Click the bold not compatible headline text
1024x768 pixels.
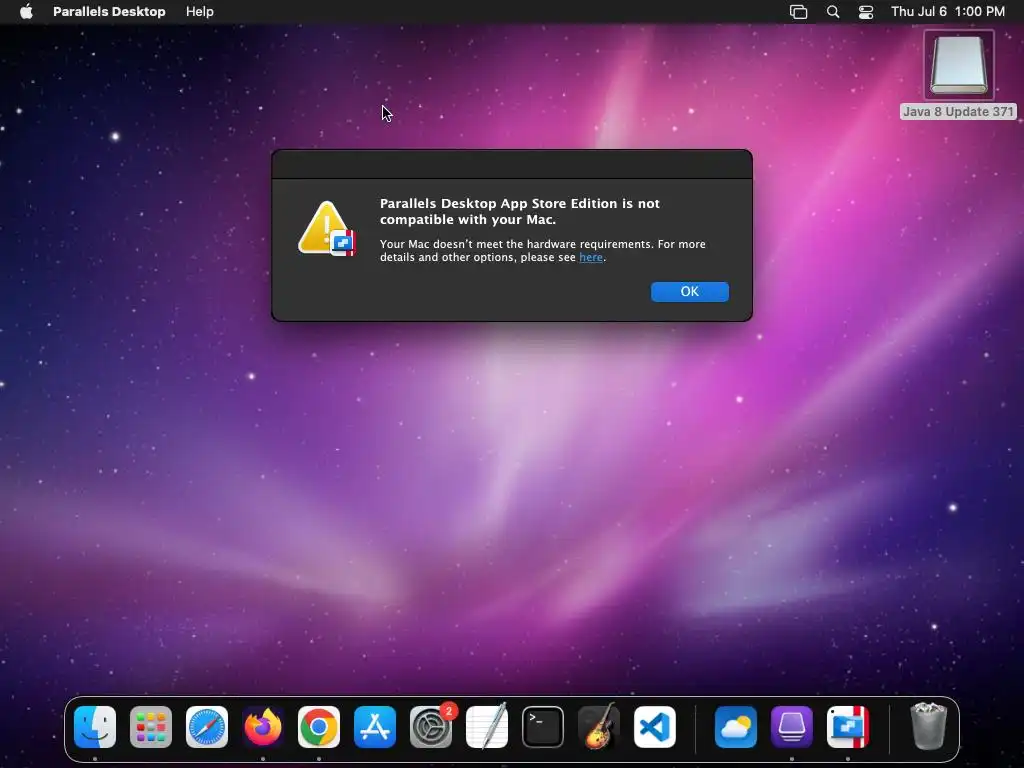pos(520,212)
